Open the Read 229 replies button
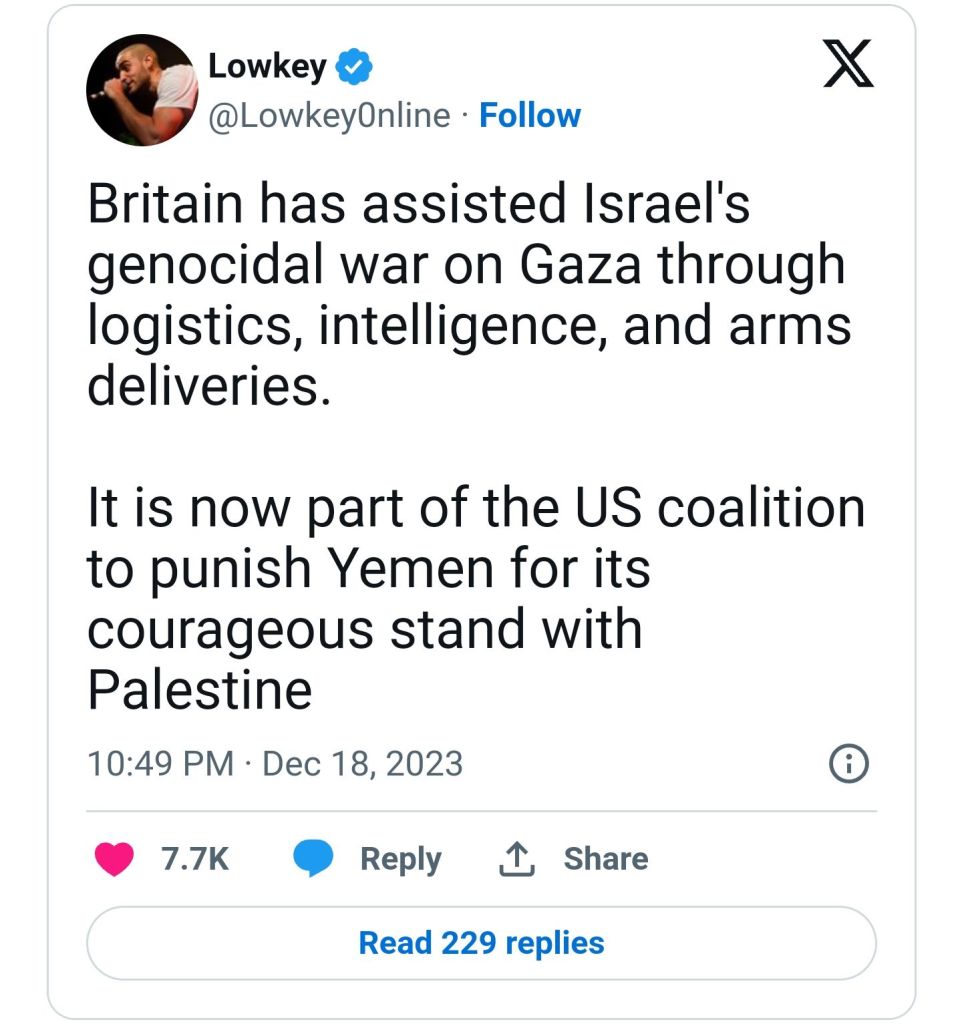The width and height of the screenshot is (962, 1024). tap(481, 942)
